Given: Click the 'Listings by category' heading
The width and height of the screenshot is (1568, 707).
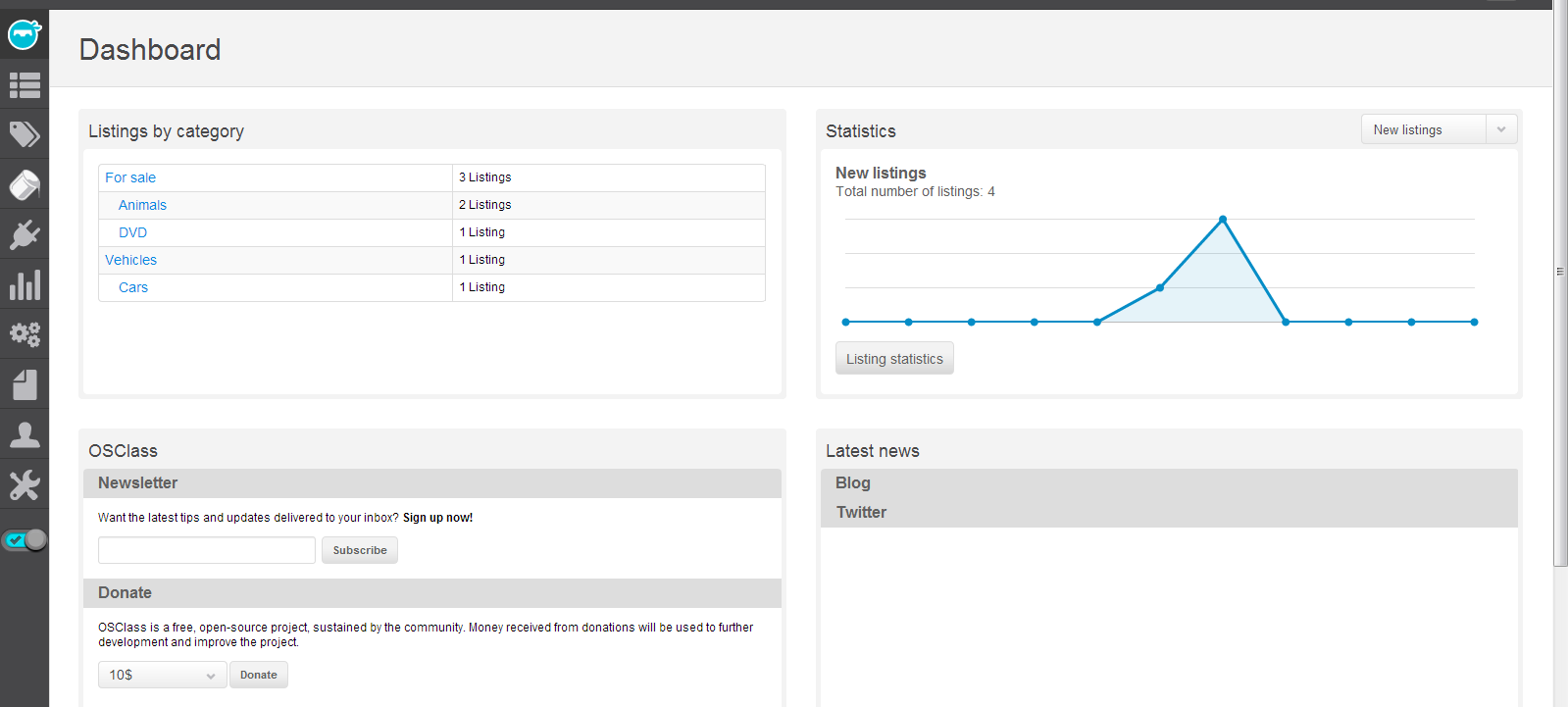Looking at the screenshot, I should 166,131.
